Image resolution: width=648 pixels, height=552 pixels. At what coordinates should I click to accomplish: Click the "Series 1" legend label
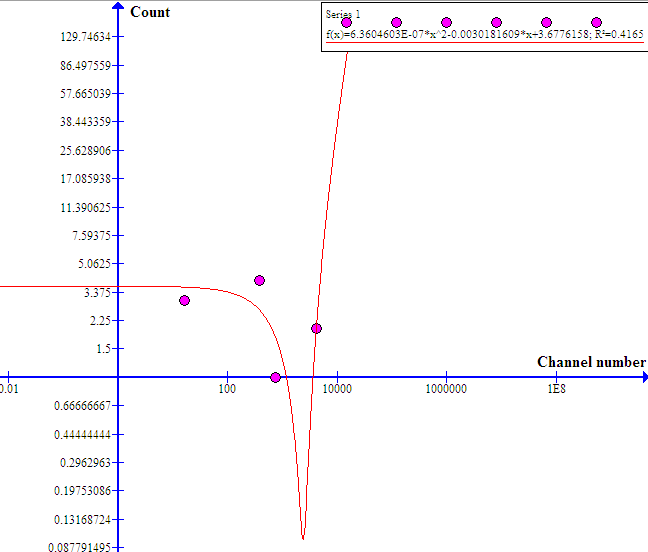click(x=341, y=13)
